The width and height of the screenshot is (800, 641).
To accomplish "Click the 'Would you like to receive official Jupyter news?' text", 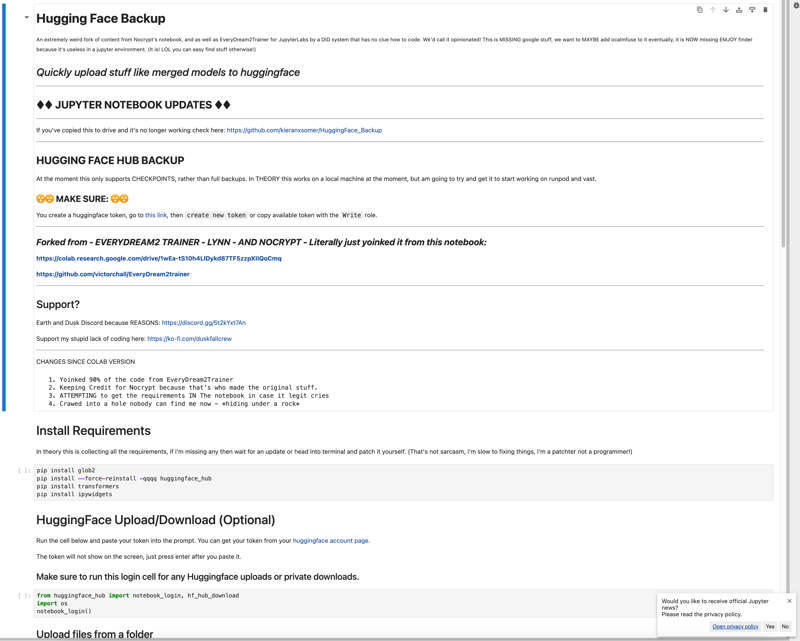I will tap(715, 604).
